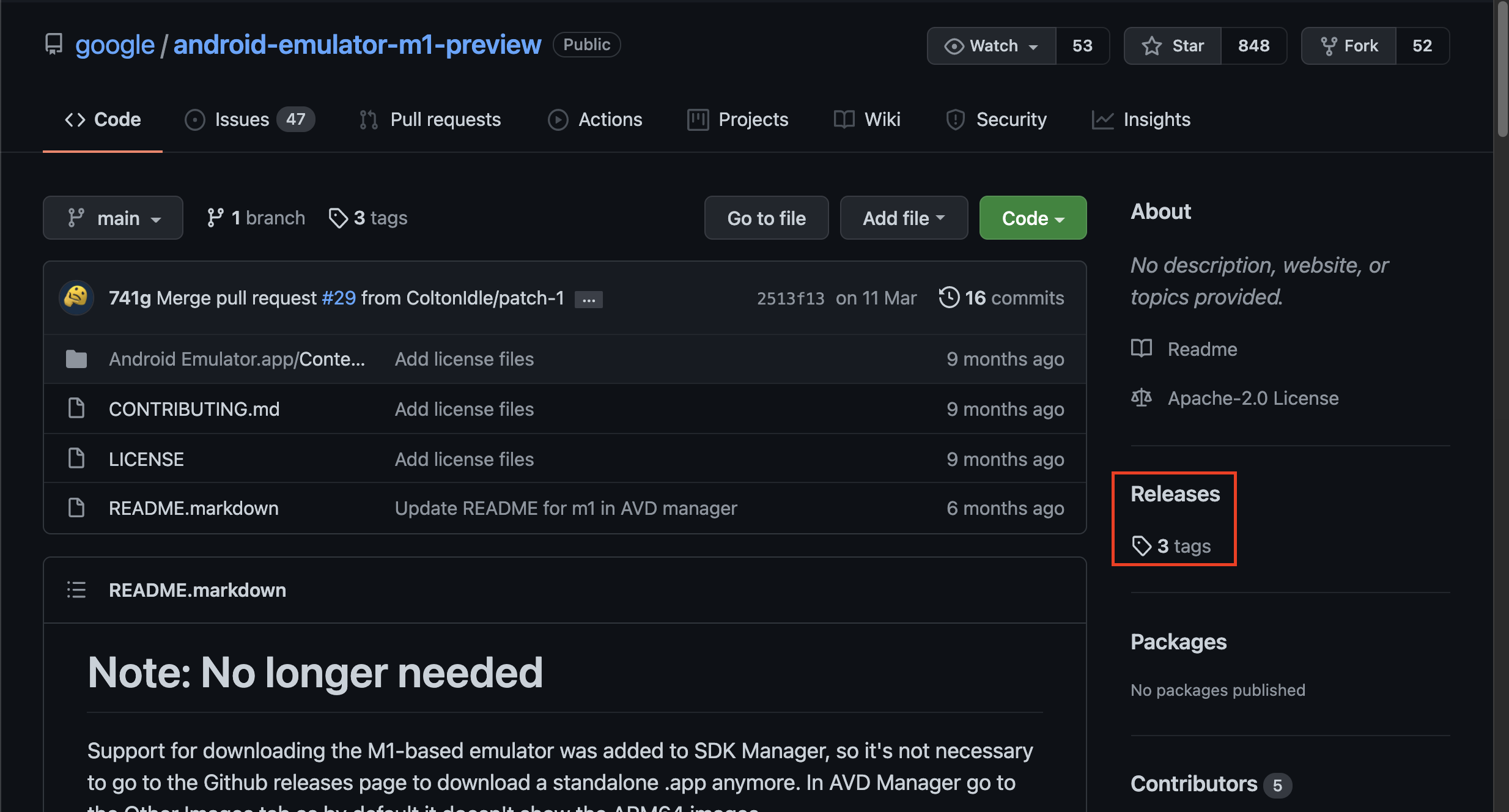Expand the Add file dropdown
This screenshot has height=812, width=1509.
(x=904, y=218)
